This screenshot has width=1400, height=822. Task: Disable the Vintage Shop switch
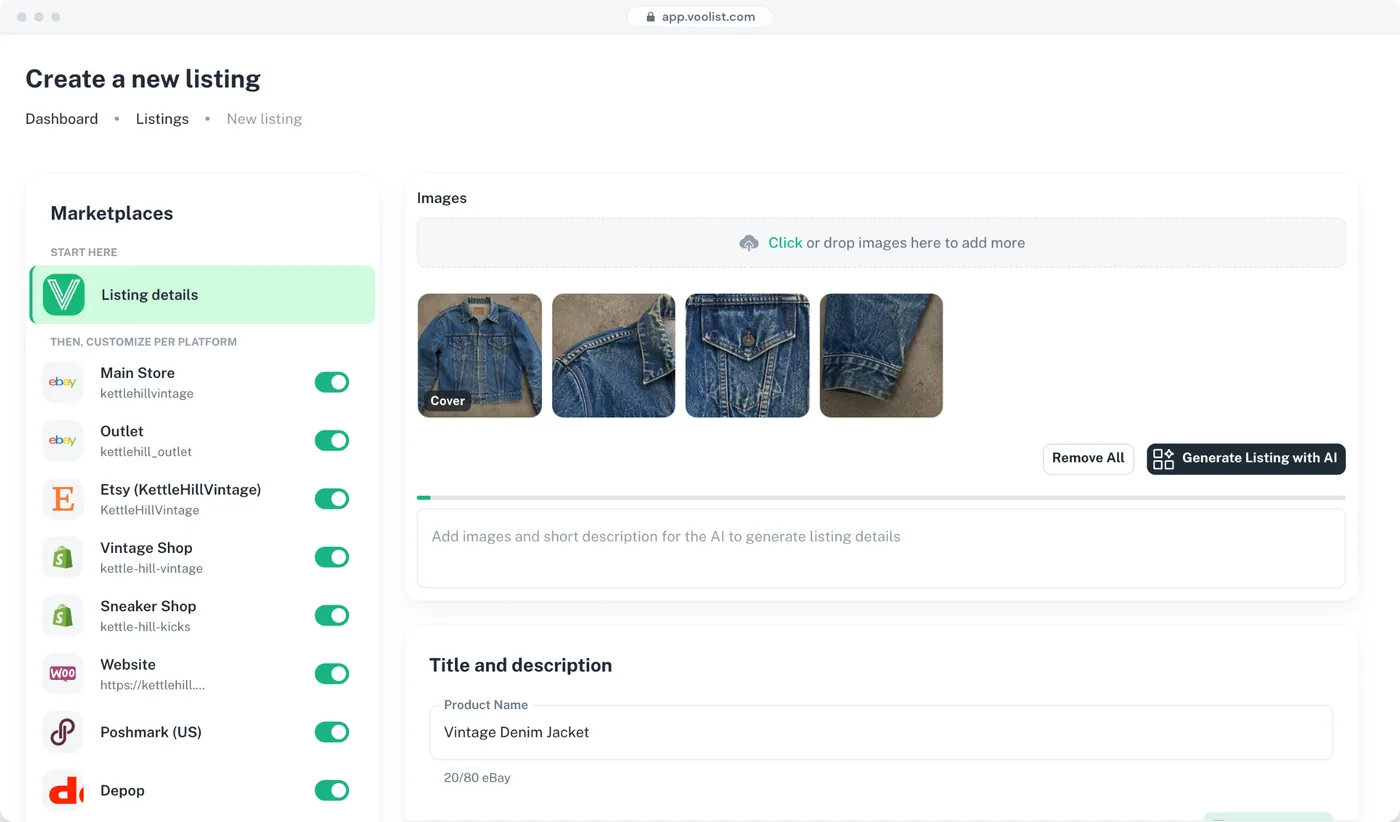point(332,557)
